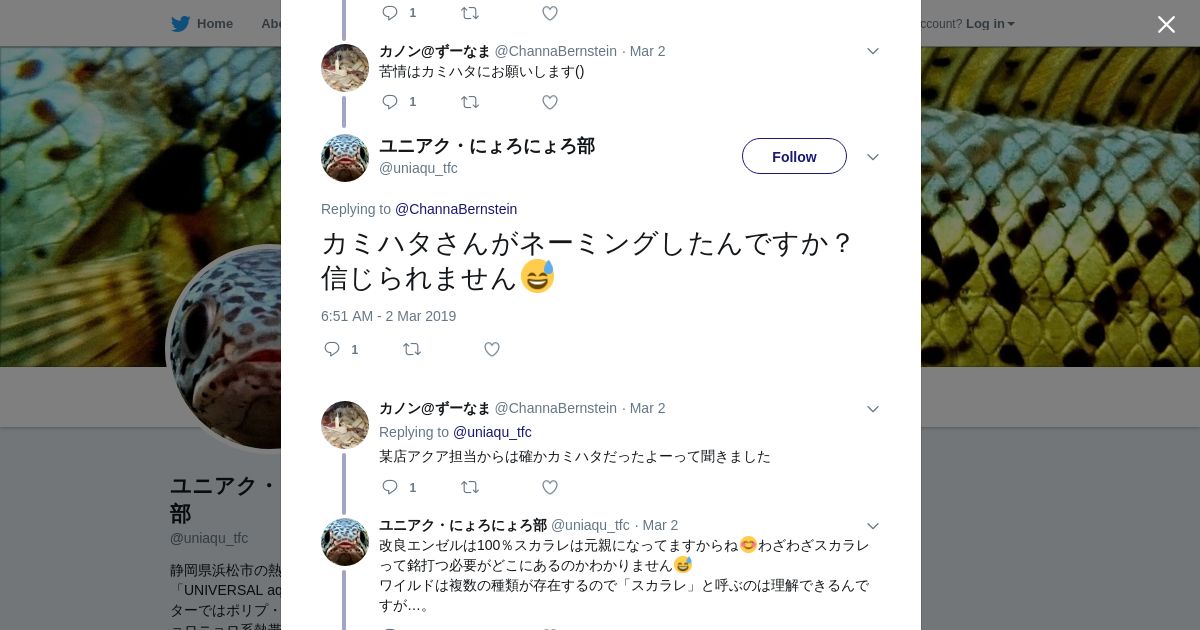Viewport: 1200px width, 630px height.
Task: Like the main tweet with heart icon
Action: tap(492, 349)
